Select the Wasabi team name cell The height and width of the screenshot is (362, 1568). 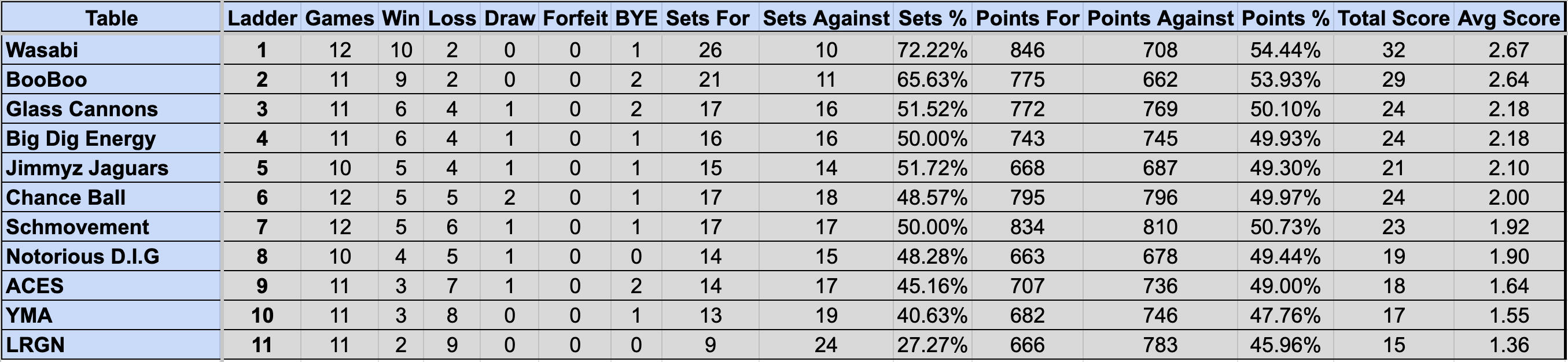point(111,50)
